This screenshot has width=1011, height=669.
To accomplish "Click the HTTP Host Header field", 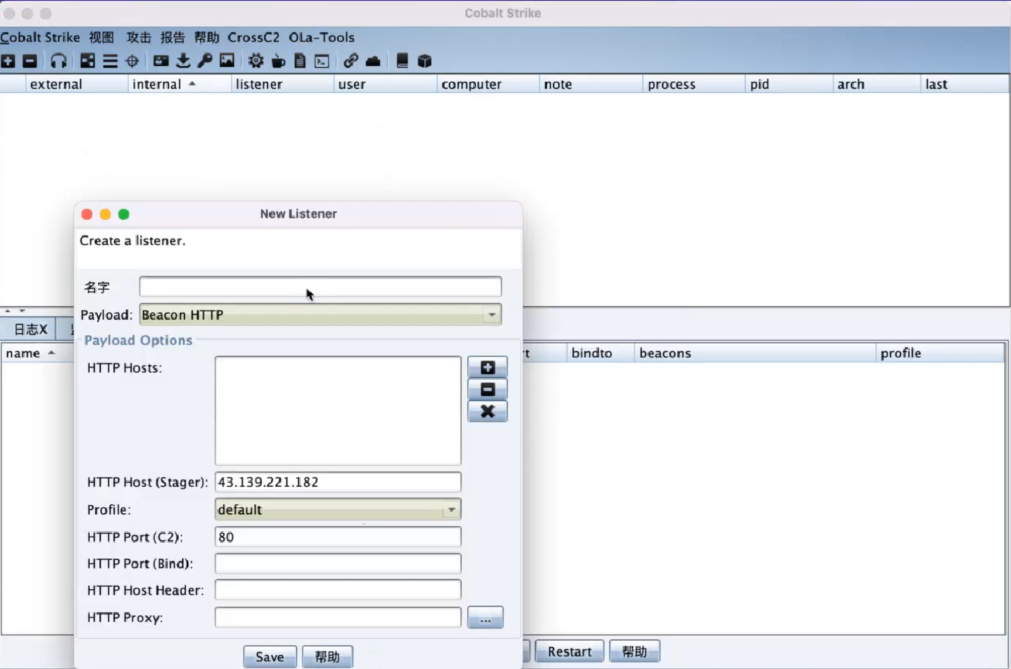I will click(x=338, y=590).
